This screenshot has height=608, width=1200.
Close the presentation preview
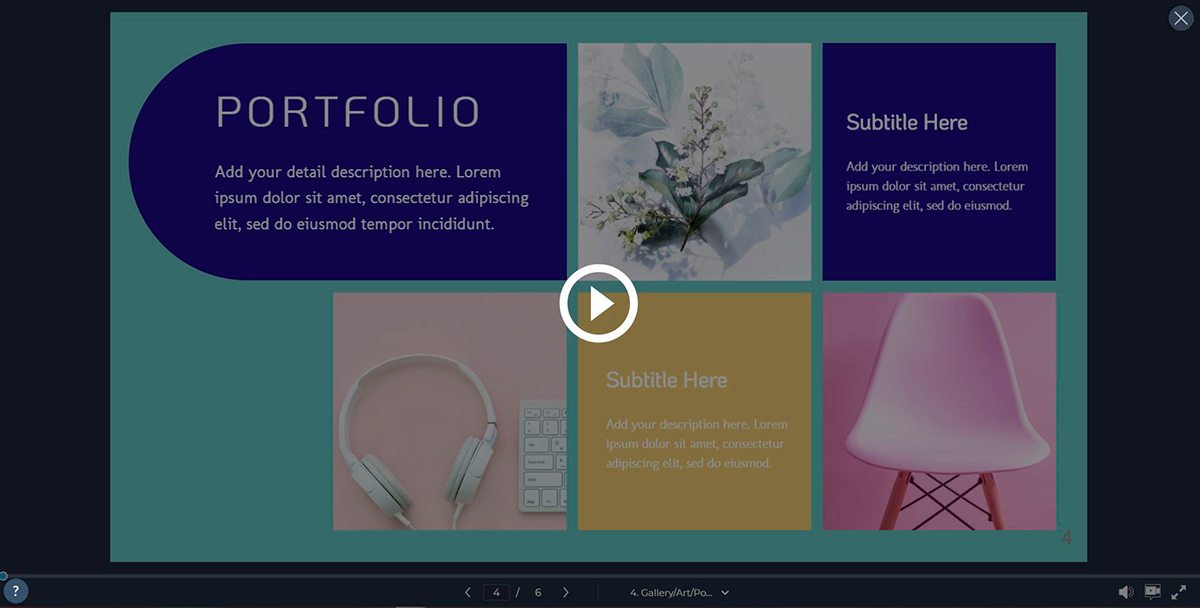(x=1181, y=19)
